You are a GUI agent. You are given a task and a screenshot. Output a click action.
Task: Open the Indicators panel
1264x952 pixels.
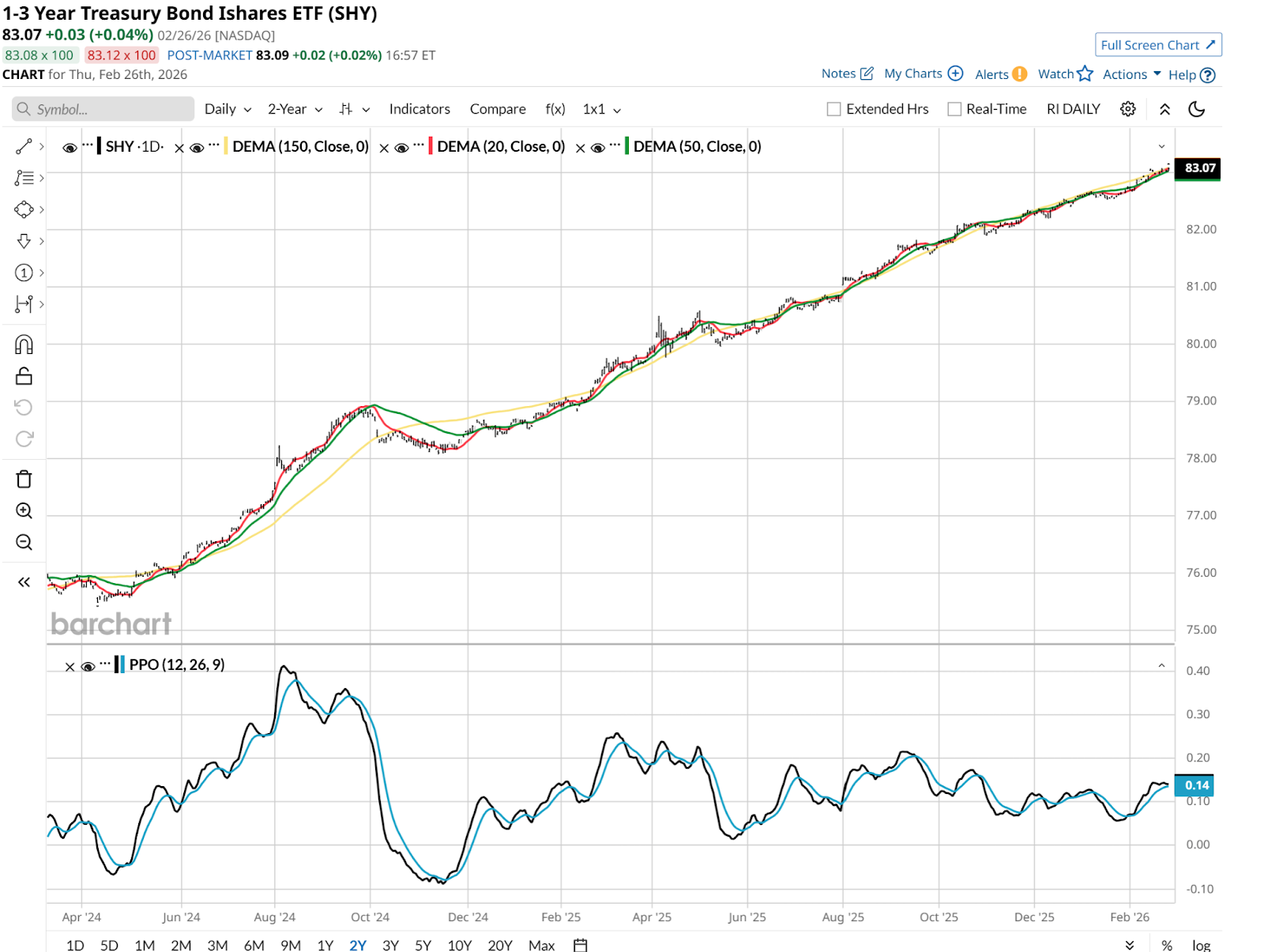pyautogui.click(x=419, y=109)
